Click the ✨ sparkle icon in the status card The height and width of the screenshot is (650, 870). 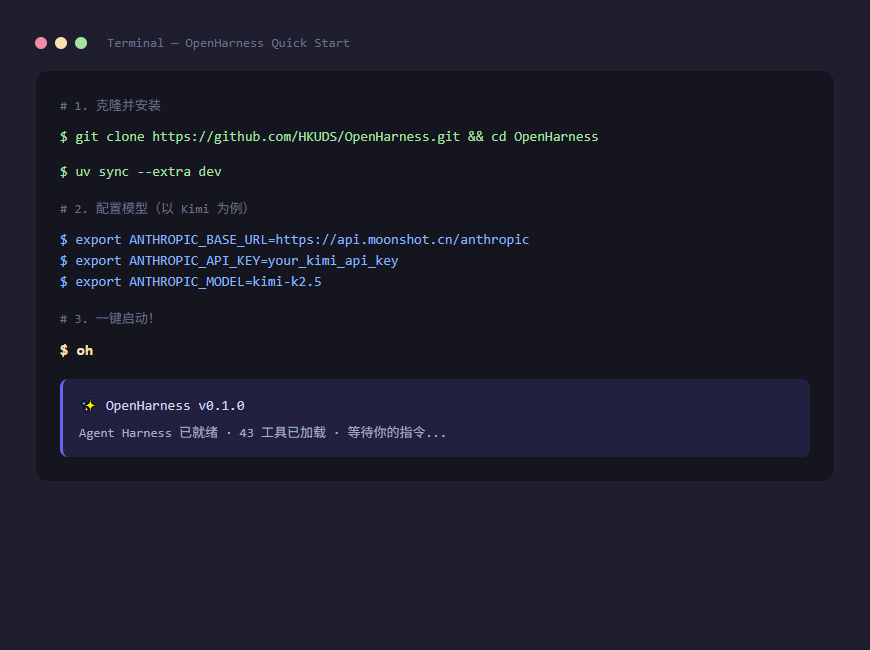88,405
